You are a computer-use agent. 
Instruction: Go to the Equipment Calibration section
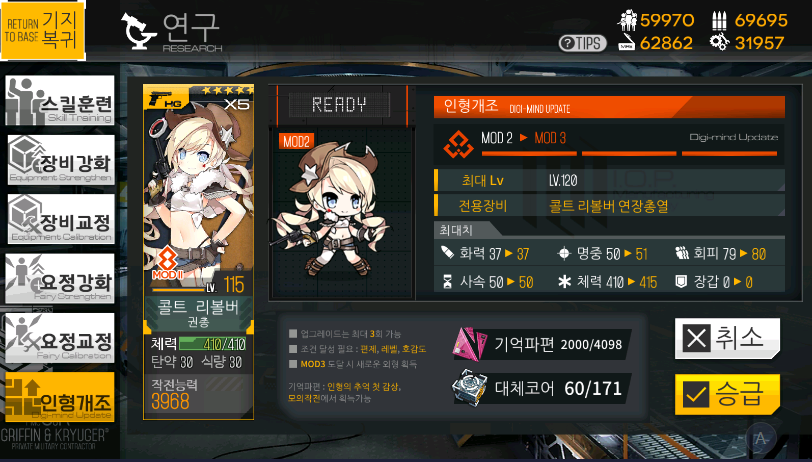[61, 219]
